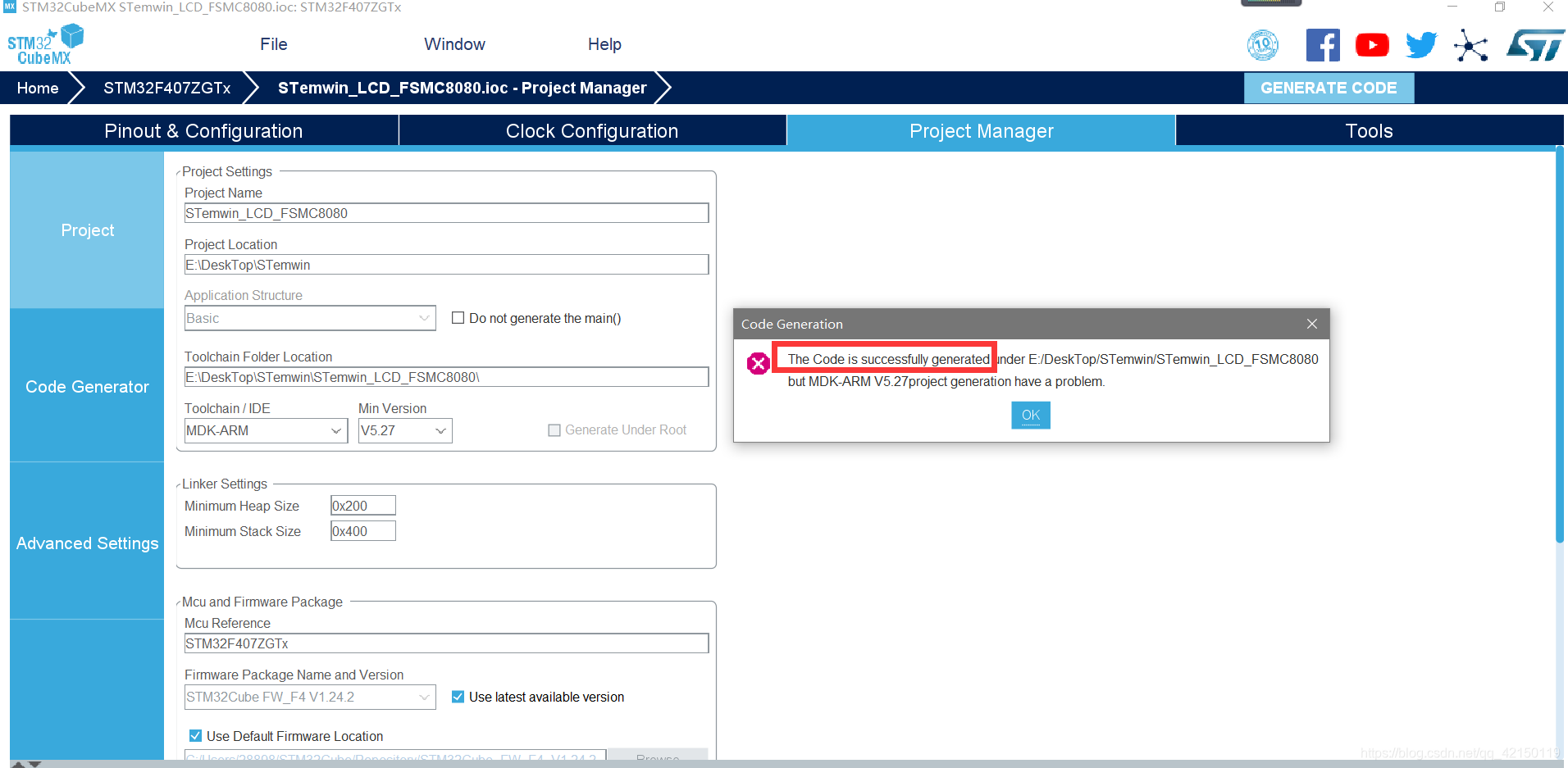
Task: Open the YouTube icon link
Action: [x=1372, y=45]
